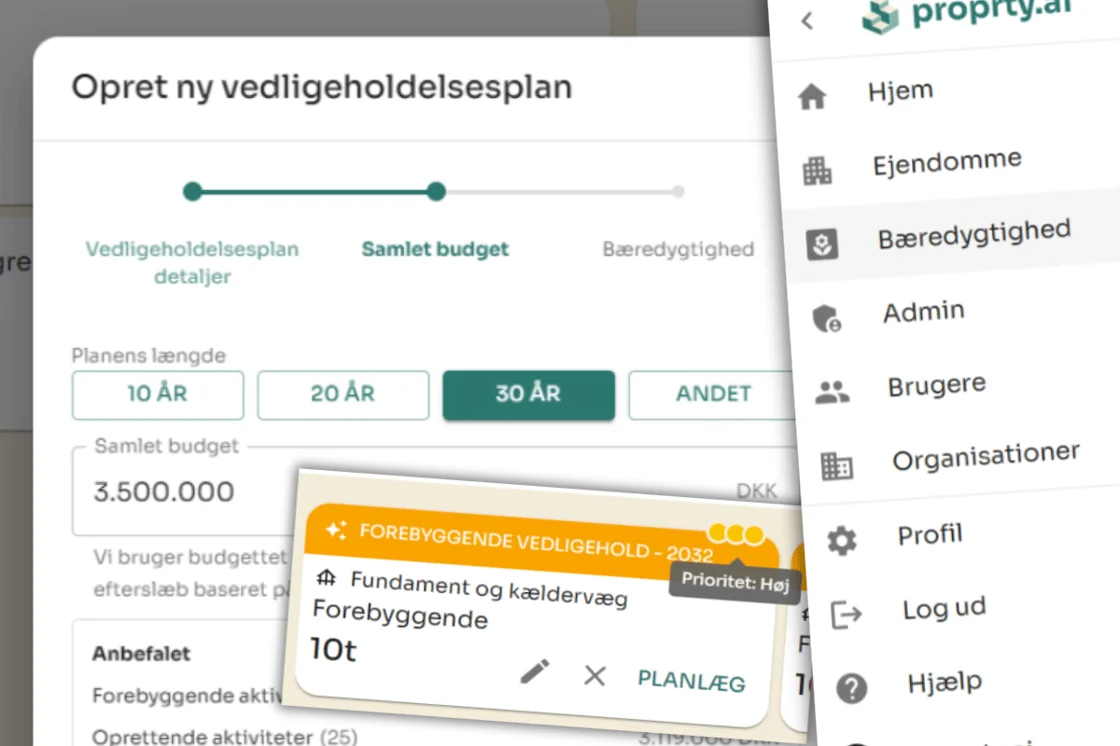Select the 10 ÅR plan length

(158, 394)
